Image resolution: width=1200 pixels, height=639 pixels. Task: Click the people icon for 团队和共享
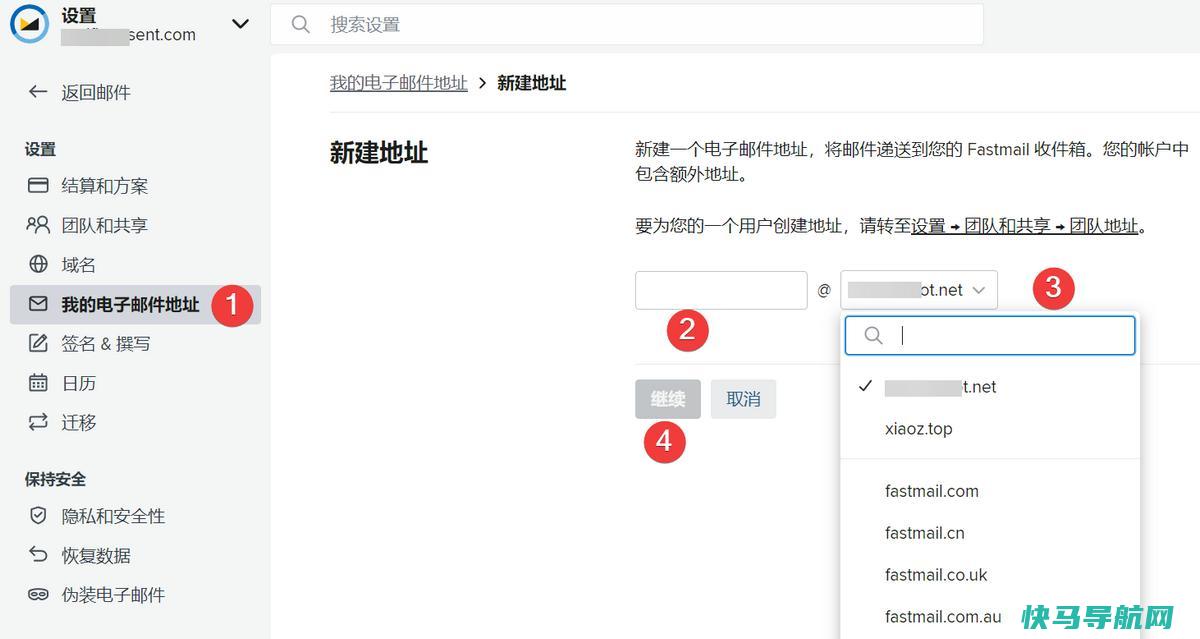click(x=38, y=225)
